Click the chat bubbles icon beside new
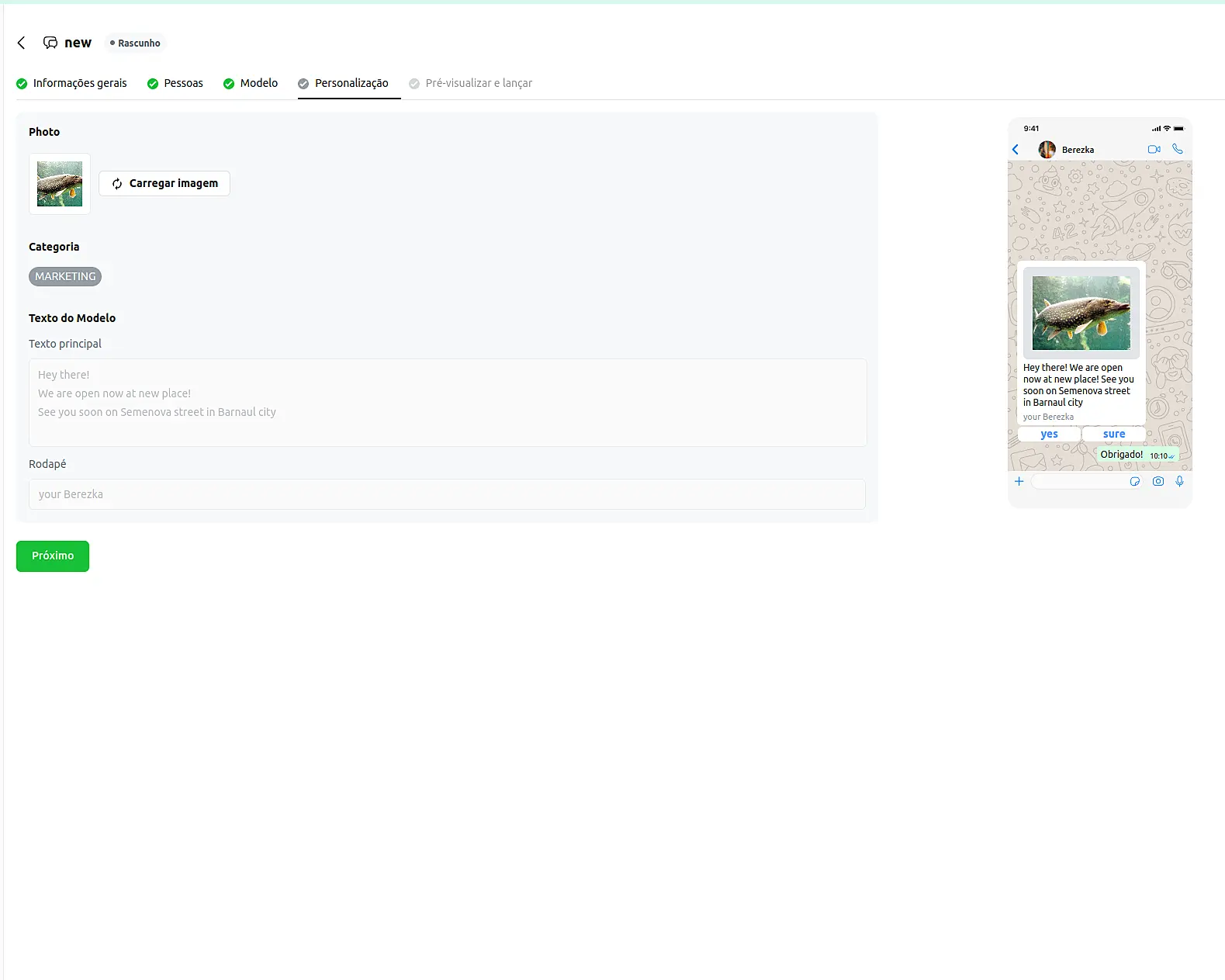Screen dimensions: 1225x980 (50, 43)
